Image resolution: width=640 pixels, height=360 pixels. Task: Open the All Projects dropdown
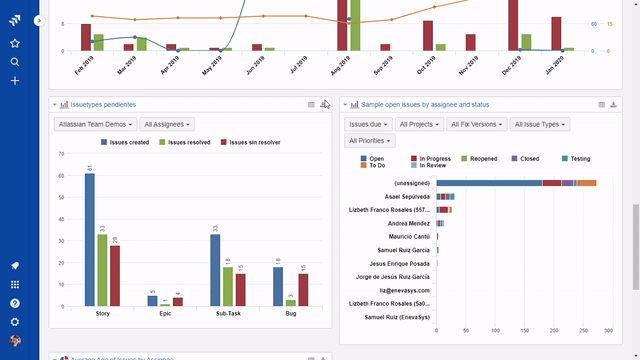[419, 124]
